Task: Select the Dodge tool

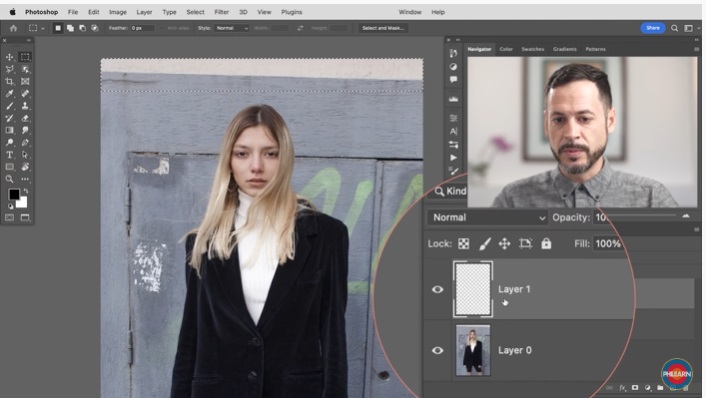Action: (9, 142)
